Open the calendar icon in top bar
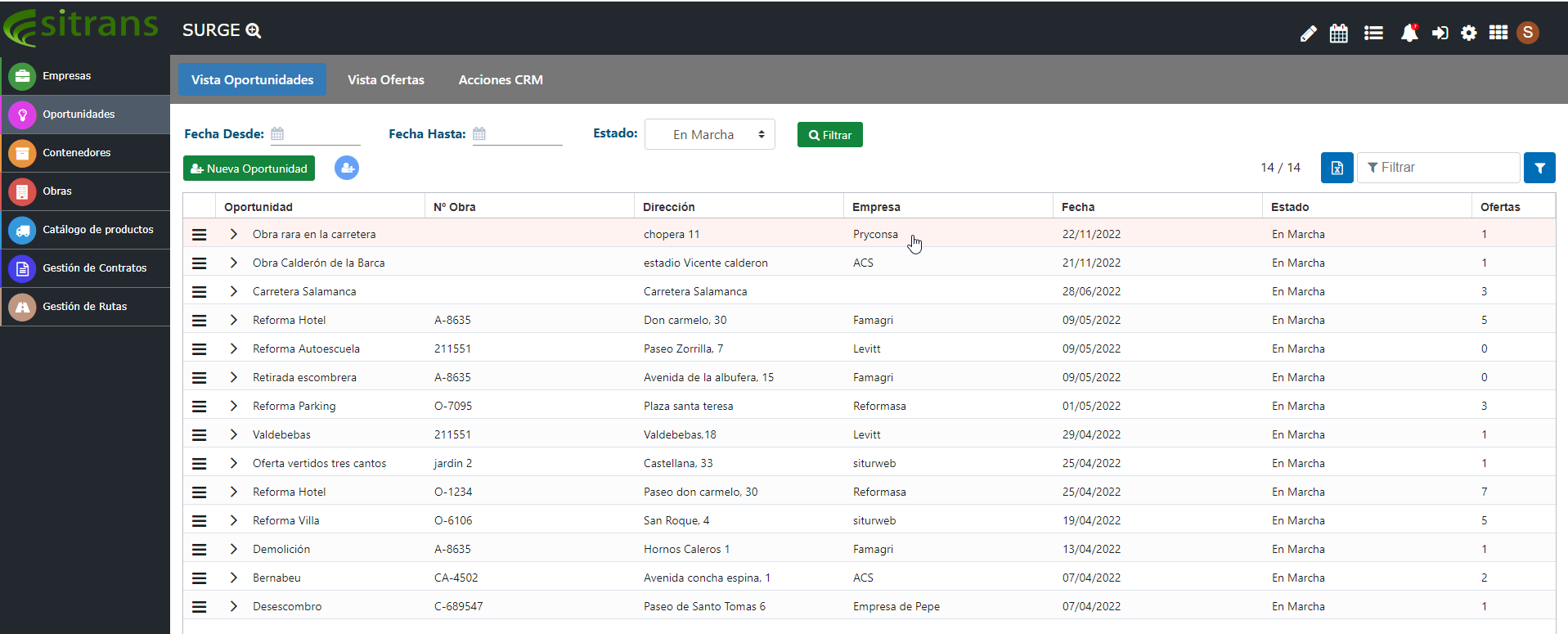The image size is (1568, 634). tap(1339, 34)
